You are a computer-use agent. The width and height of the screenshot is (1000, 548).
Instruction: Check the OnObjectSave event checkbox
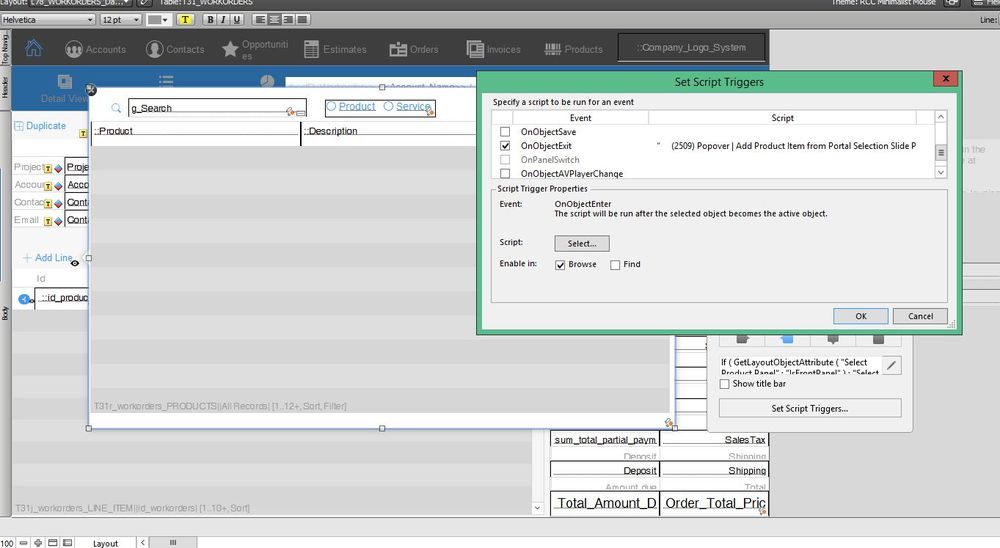[x=505, y=131]
